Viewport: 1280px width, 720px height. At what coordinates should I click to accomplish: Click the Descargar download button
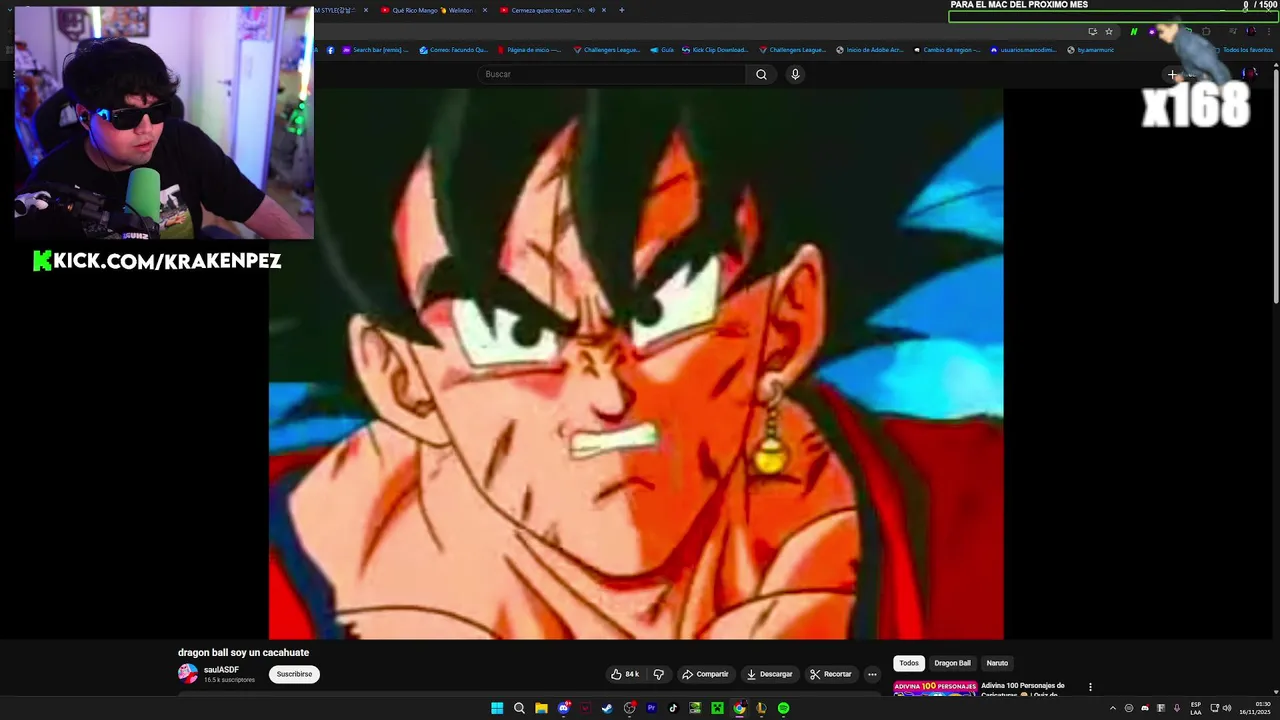769,674
